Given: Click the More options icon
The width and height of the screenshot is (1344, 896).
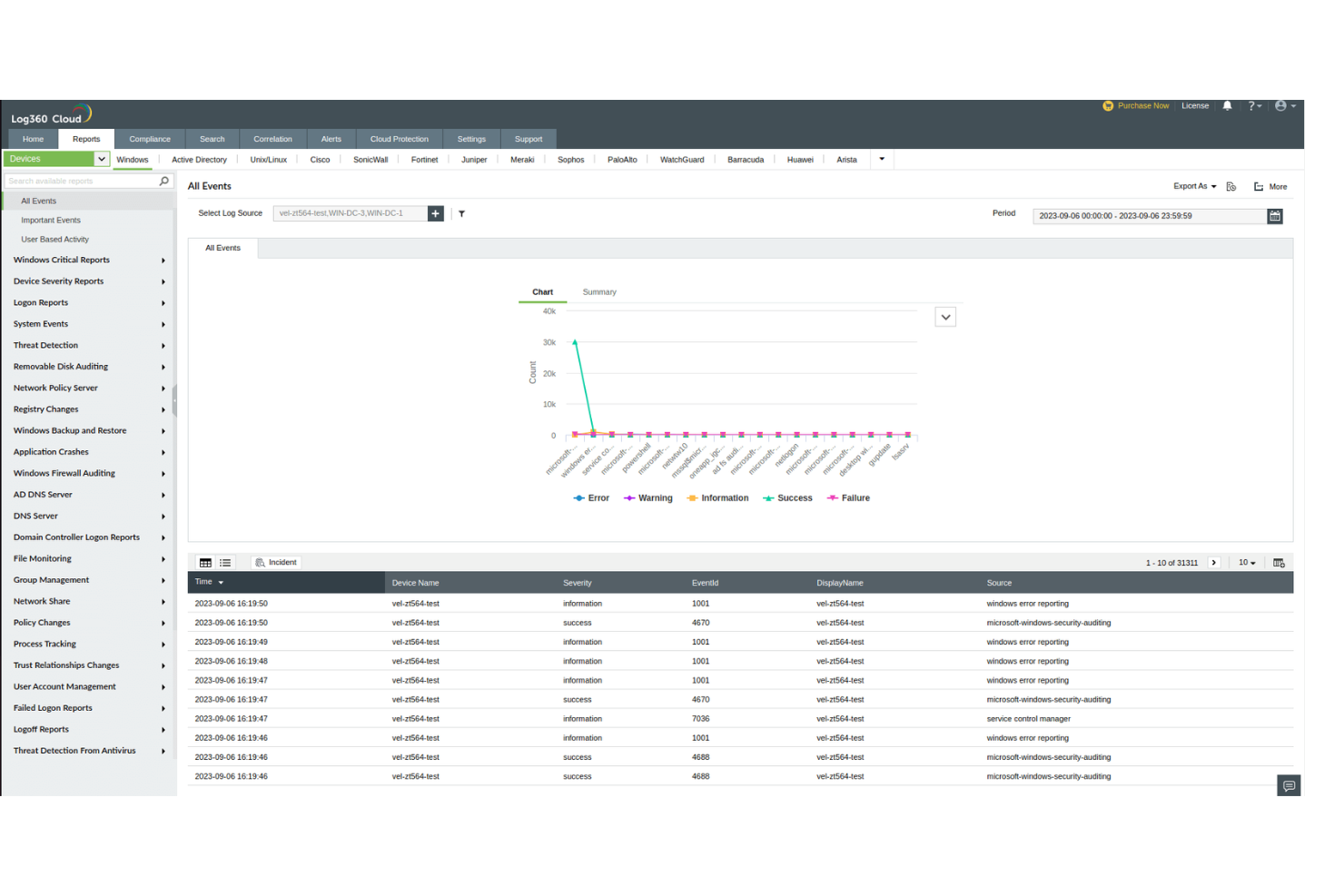Looking at the screenshot, I should coord(1270,187).
